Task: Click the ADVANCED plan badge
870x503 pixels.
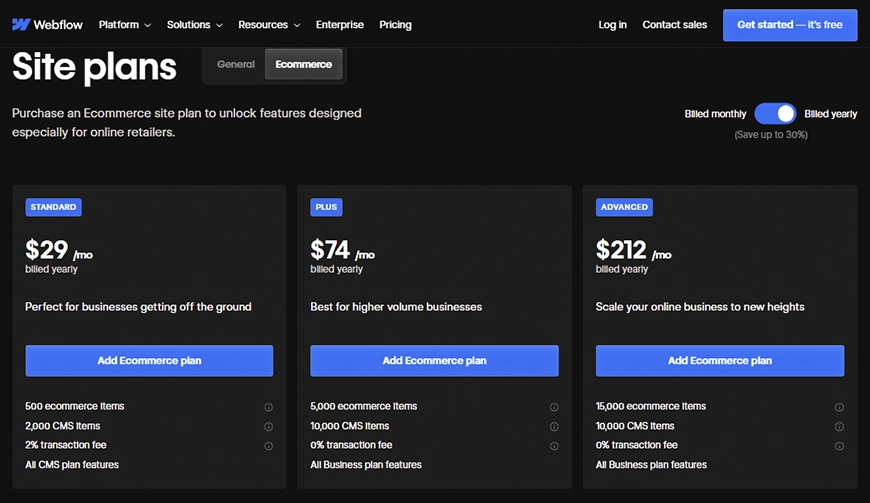Action: (624, 207)
